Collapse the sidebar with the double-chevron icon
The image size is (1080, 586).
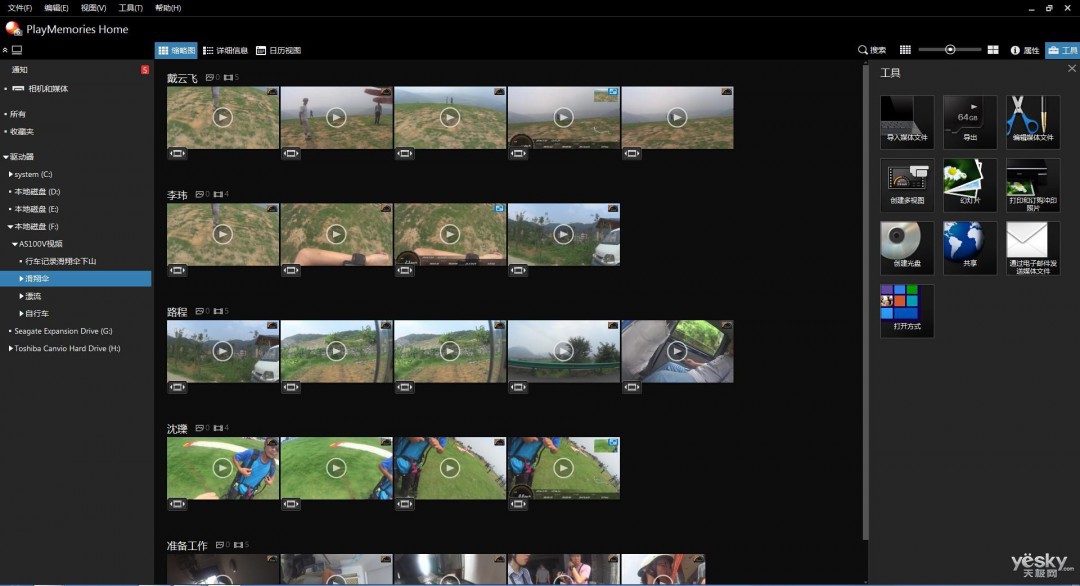[5, 50]
